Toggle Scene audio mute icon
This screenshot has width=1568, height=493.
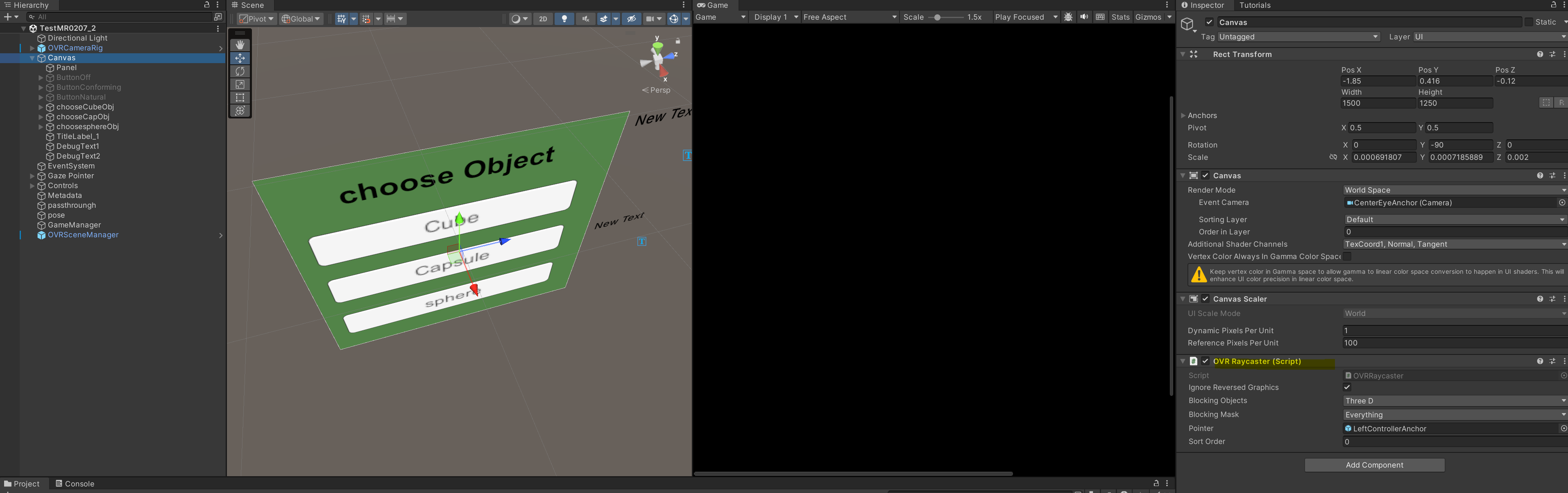pyautogui.click(x=585, y=19)
